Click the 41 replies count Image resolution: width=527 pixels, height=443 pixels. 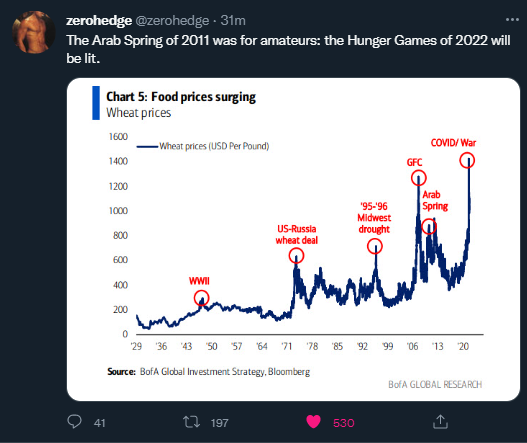click(99, 423)
